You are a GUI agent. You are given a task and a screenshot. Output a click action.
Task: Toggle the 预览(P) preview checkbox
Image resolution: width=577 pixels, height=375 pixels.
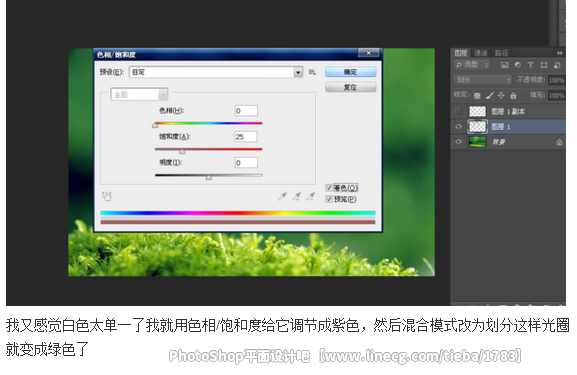[x=329, y=199]
